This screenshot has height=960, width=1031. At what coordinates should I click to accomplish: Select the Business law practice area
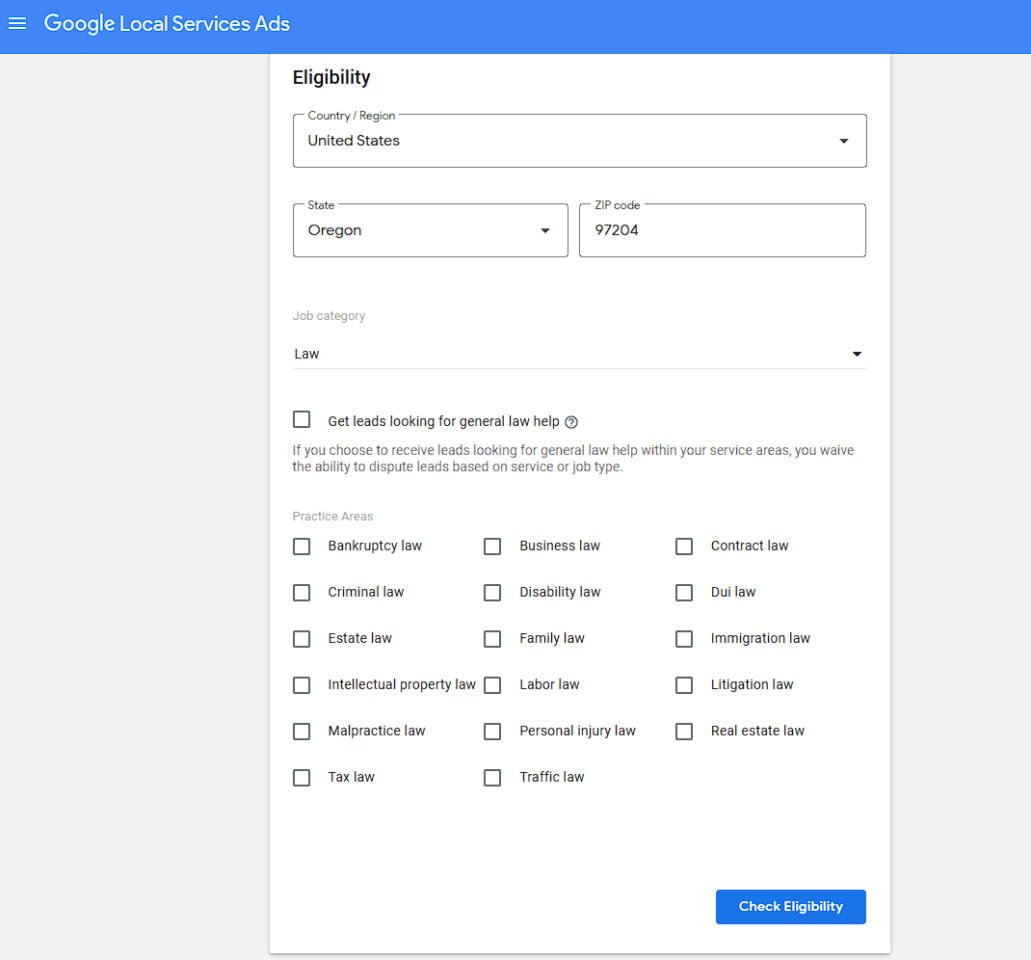[x=493, y=547]
